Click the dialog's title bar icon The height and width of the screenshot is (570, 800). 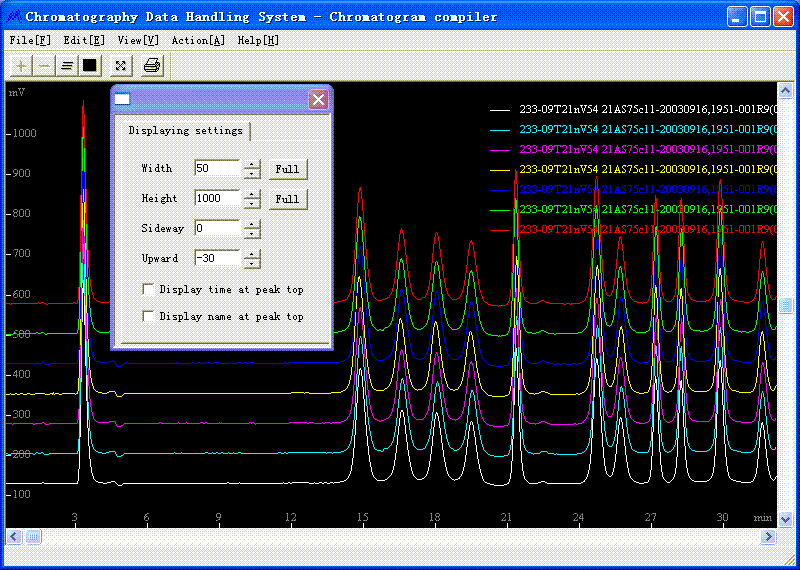click(123, 99)
